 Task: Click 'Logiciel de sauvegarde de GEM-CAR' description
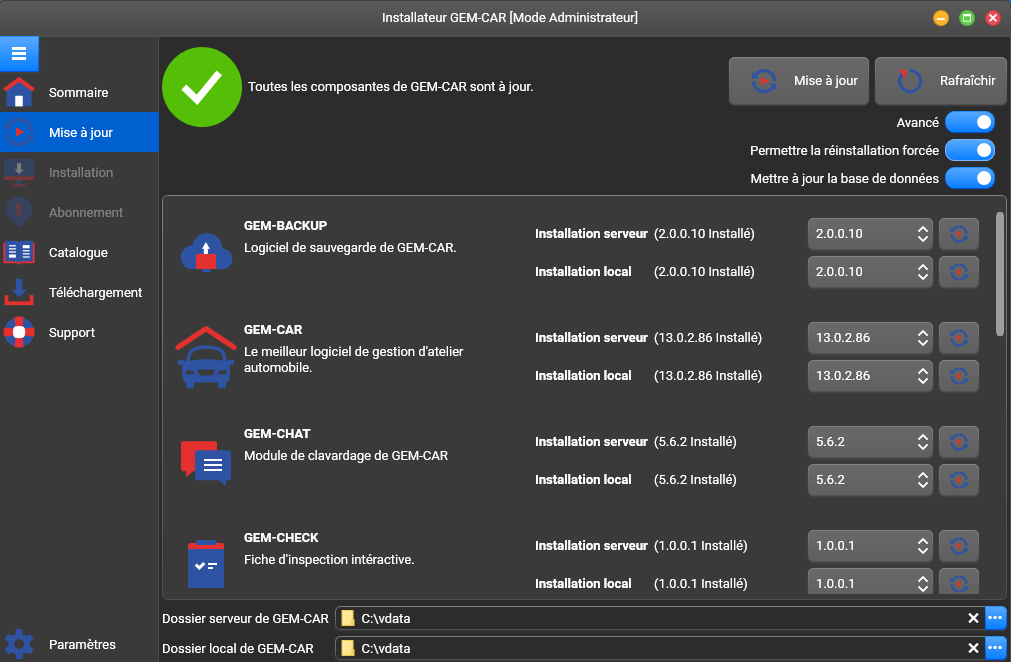pyautogui.click(x=350, y=248)
